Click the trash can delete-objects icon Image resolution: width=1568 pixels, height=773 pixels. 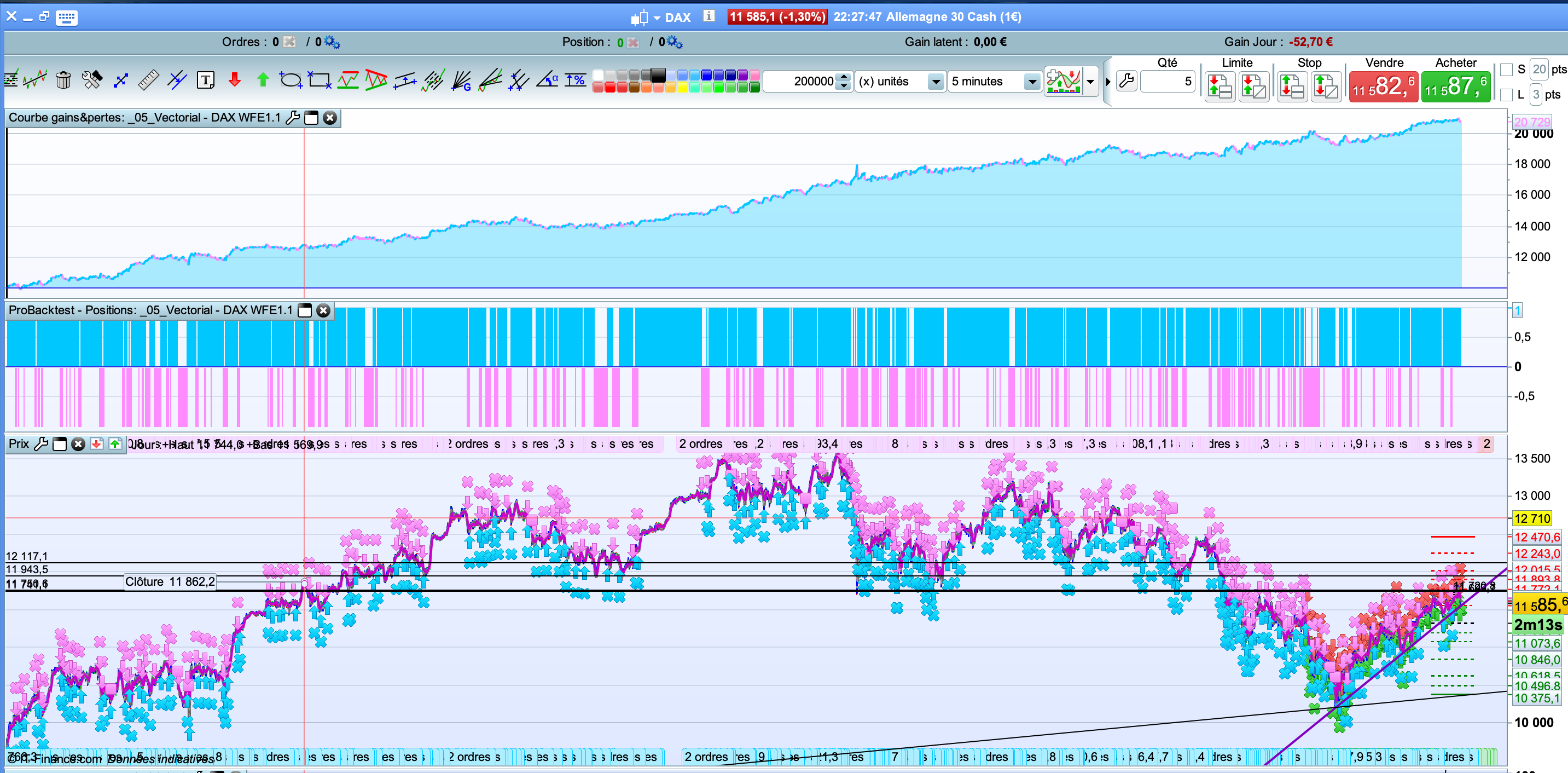pyautogui.click(x=63, y=80)
